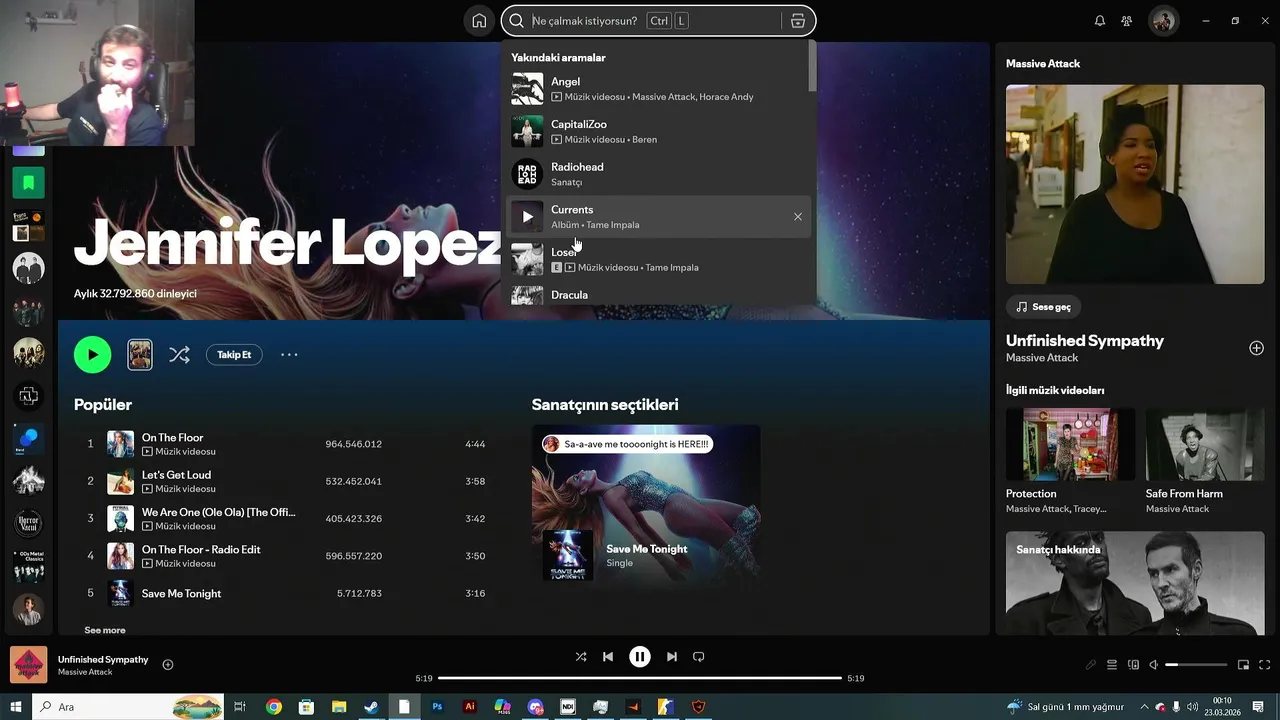
Task: Play the 'Currents' album from recent searches
Action: tap(527, 217)
